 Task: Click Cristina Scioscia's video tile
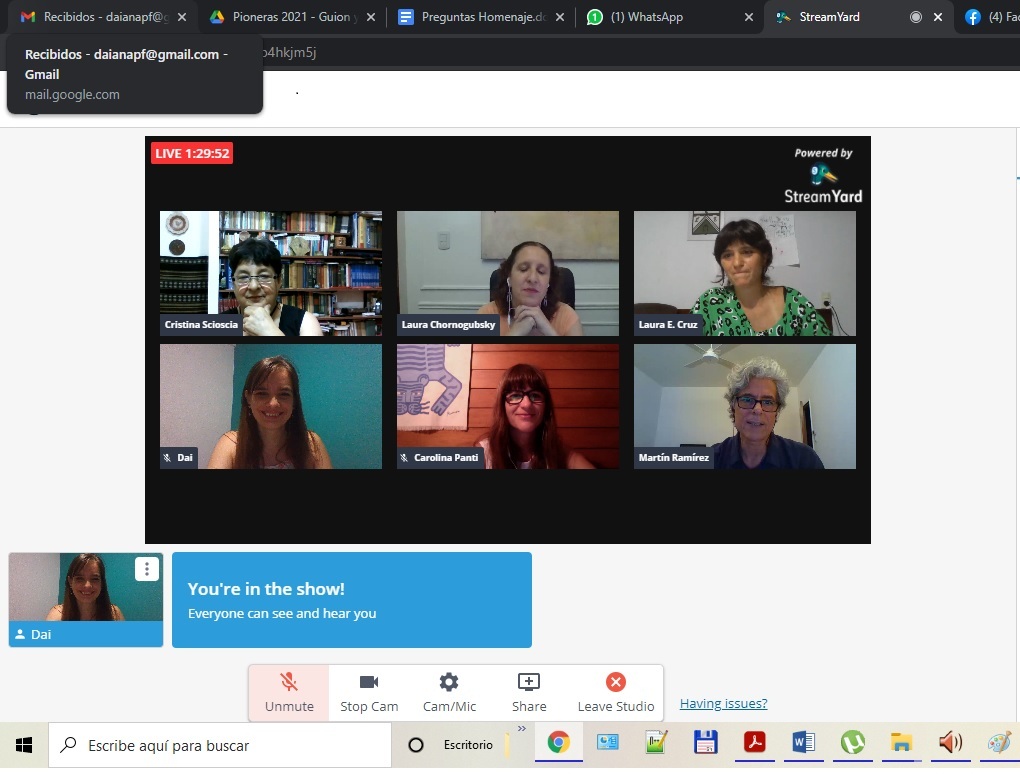point(271,273)
